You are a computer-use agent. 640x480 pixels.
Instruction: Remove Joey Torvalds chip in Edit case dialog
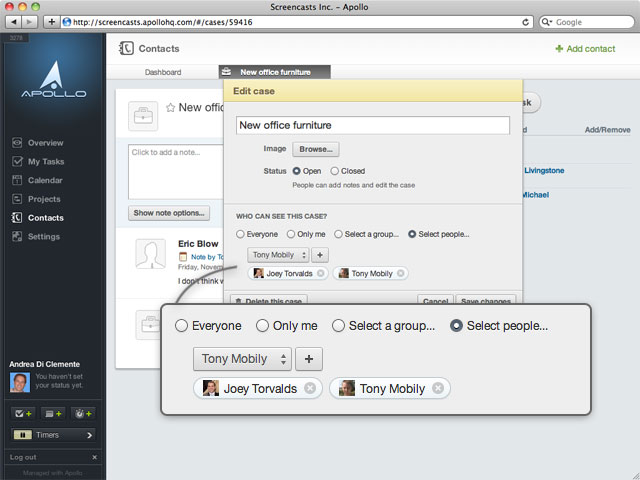click(x=321, y=273)
